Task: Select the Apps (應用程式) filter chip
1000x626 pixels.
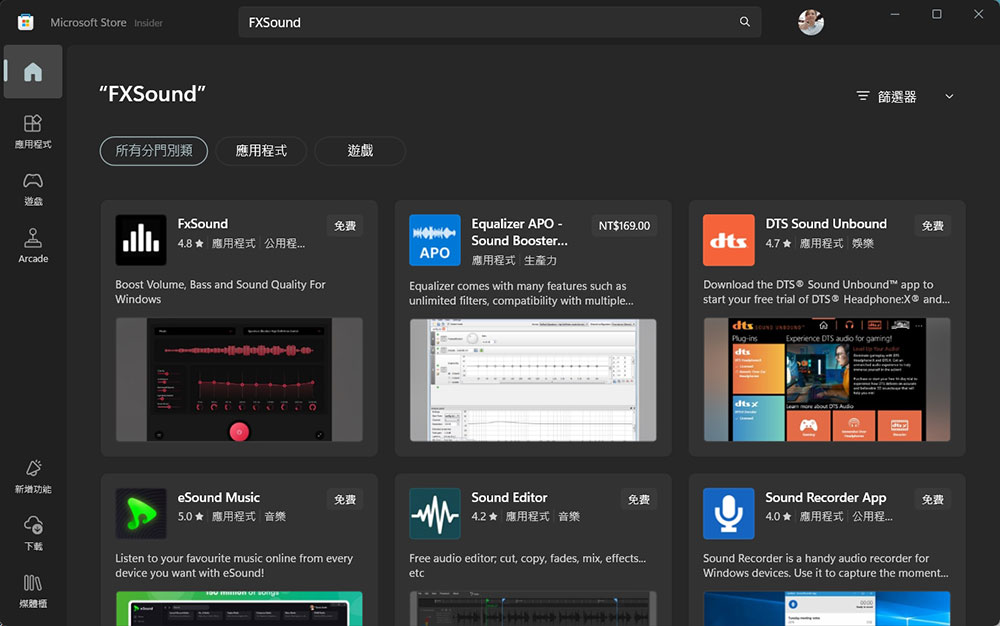Action: tap(261, 151)
